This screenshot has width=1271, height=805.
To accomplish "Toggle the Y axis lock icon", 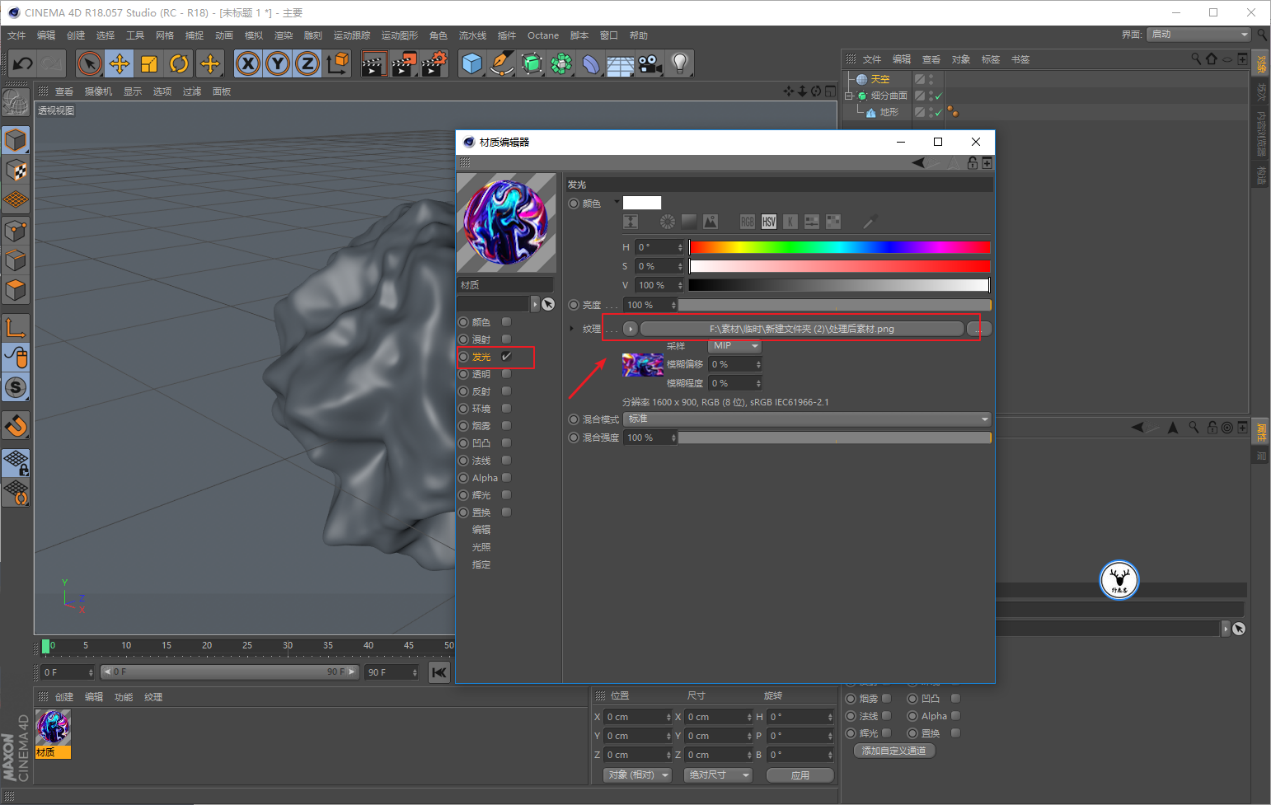I will [x=278, y=64].
